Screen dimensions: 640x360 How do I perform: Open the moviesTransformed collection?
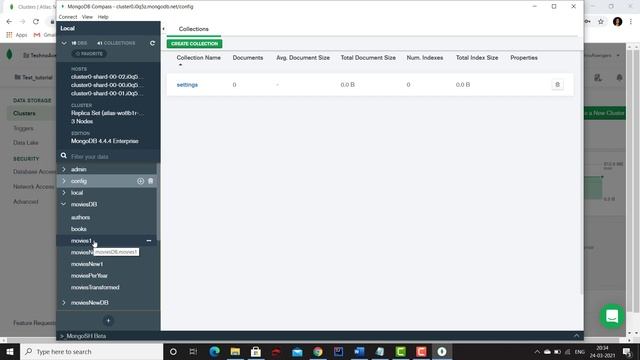95,287
